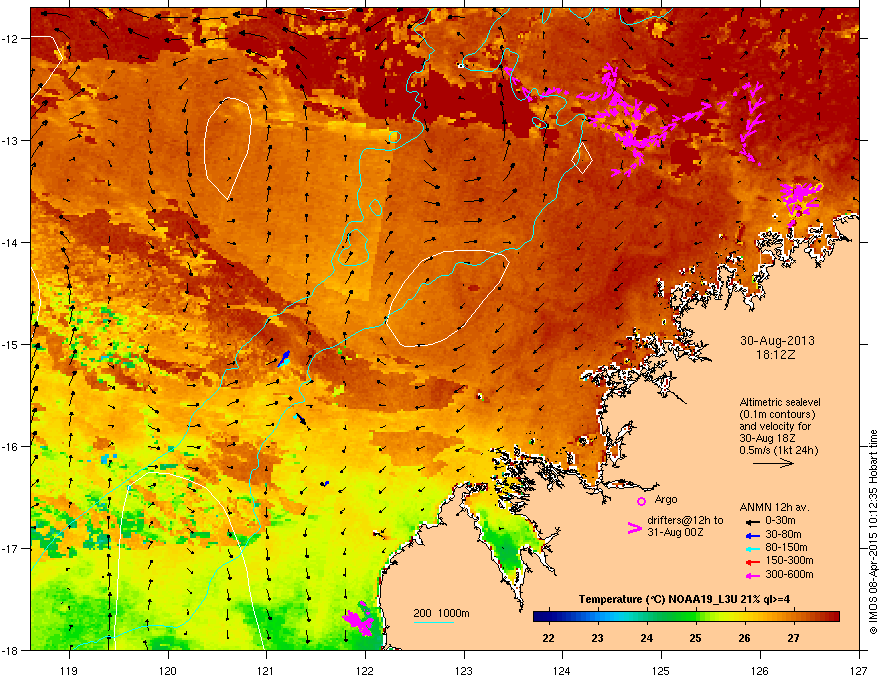
Task: Click the '200 1000m' contour label
Action: pyautogui.click(x=441, y=613)
